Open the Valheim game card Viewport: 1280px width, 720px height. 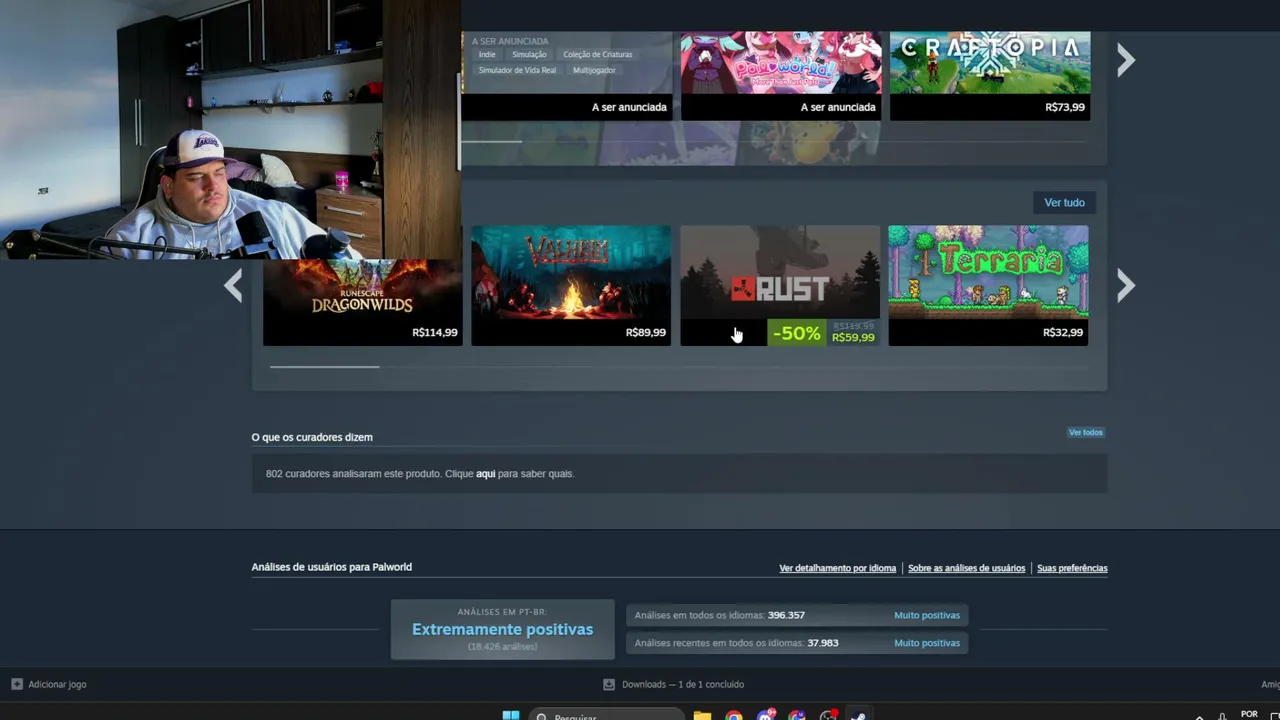click(571, 285)
